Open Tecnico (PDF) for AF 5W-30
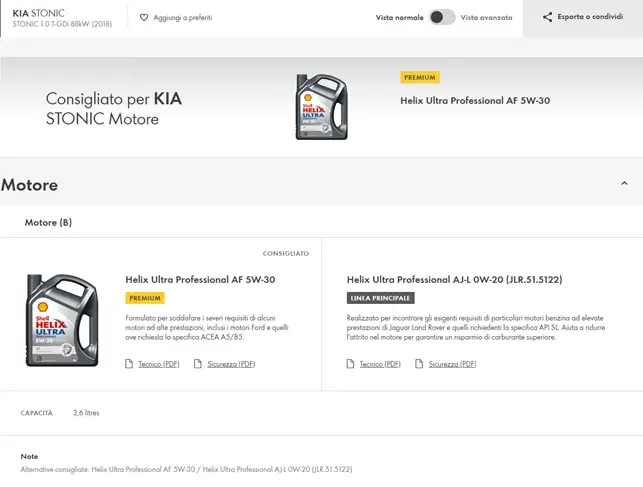 pyautogui.click(x=159, y=364)
